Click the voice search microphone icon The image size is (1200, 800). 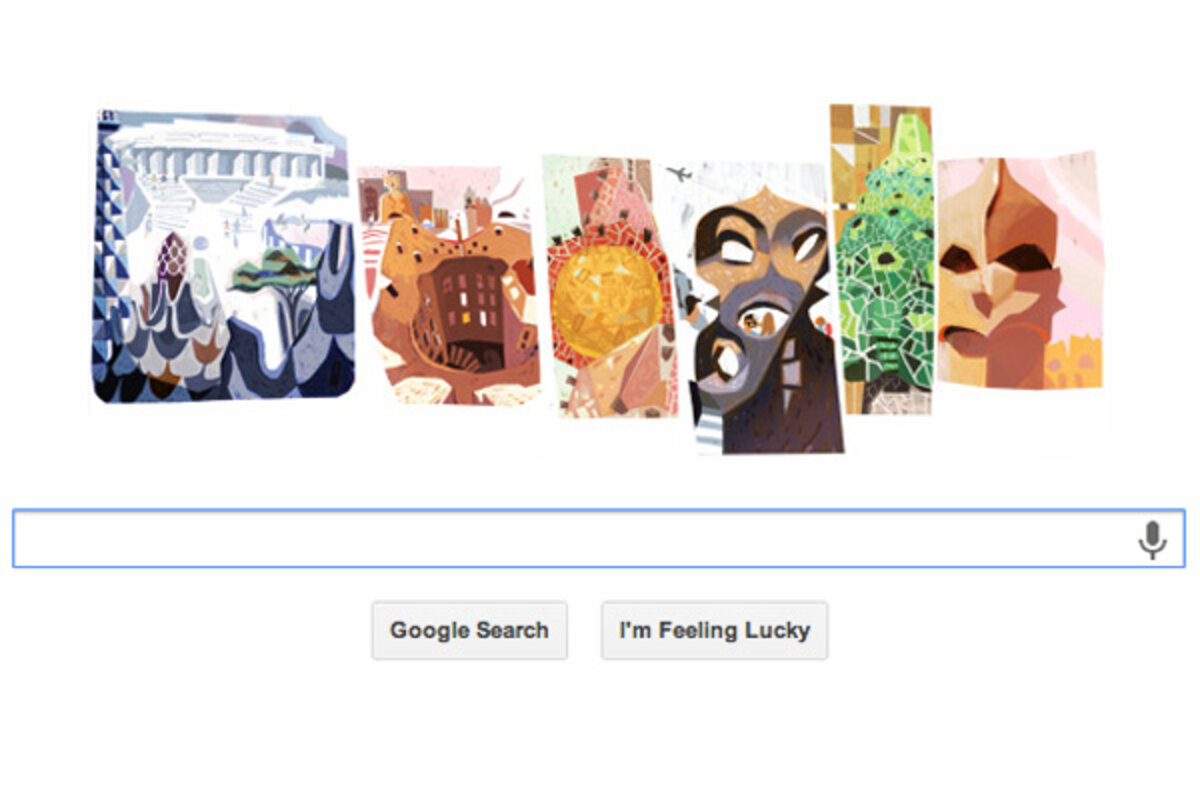click(1152, 540)
